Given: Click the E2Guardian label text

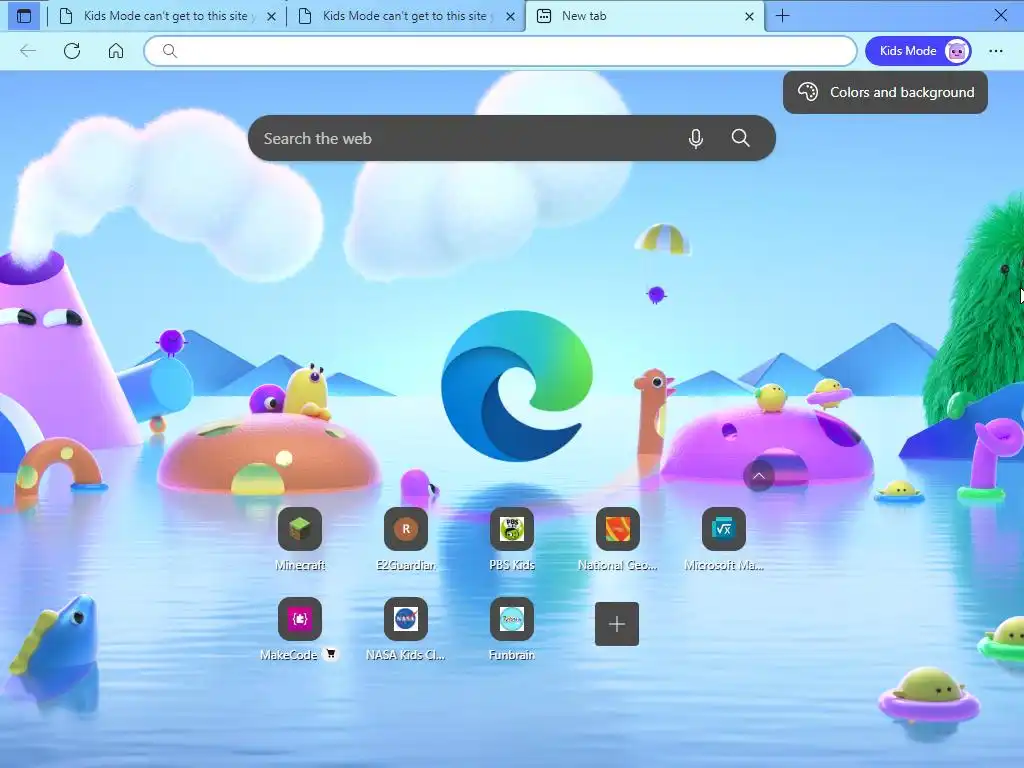Looking at the screenshot, I should [x=406, y=566].
